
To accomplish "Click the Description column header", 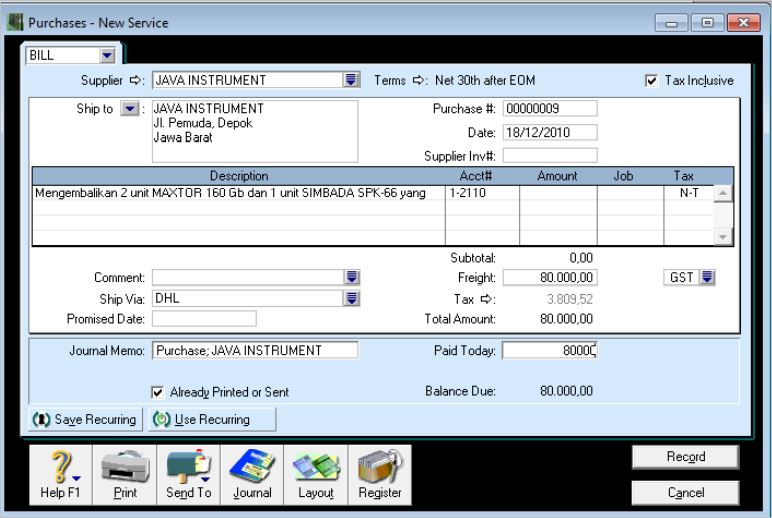I will [239, 176].
